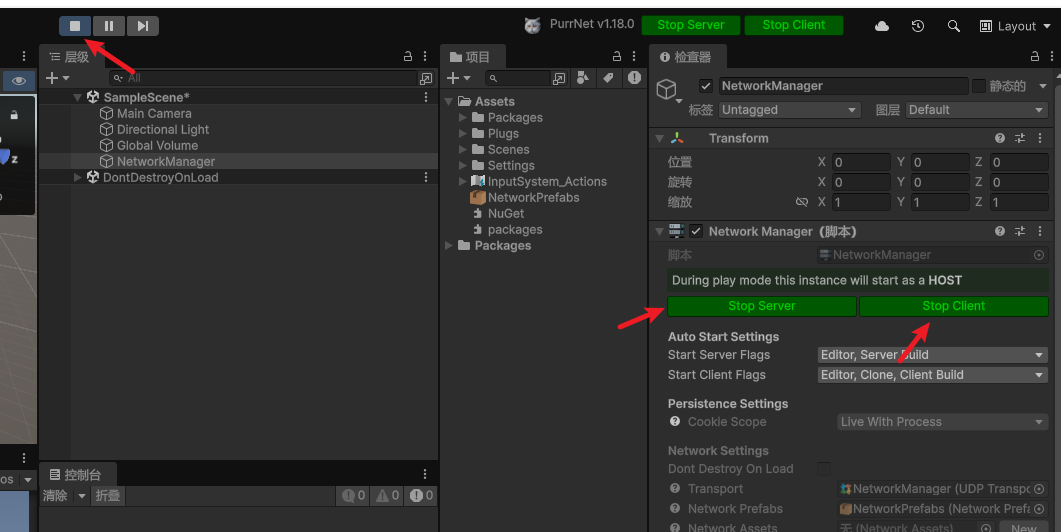Open the Default layer dropdown
This screenshot has width=1061, height=532.
point(976,110)
